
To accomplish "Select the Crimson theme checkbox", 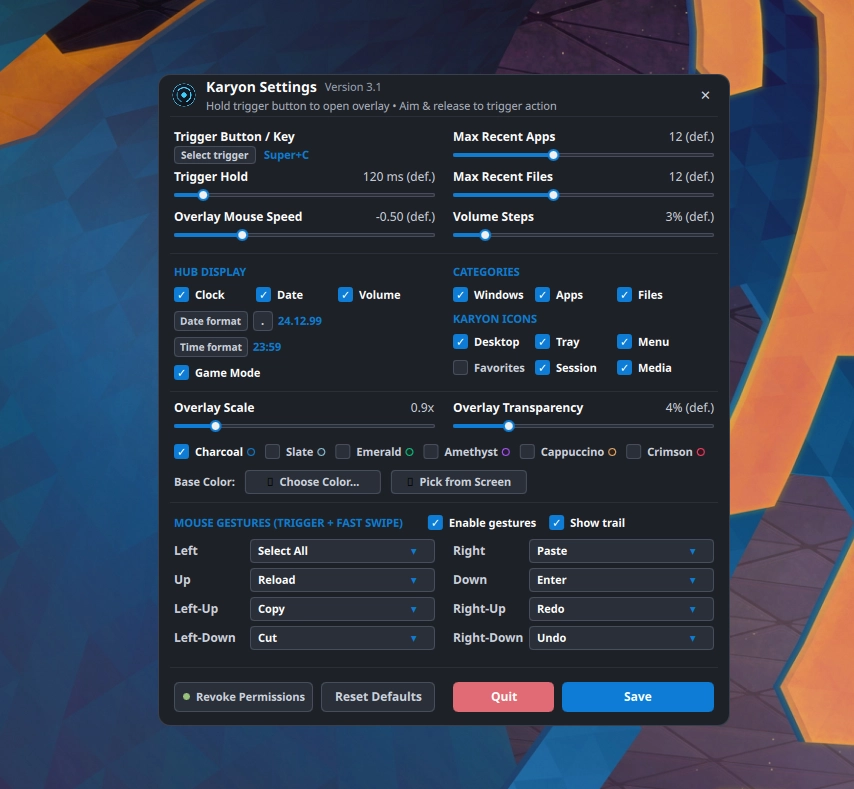I will 633,451.
